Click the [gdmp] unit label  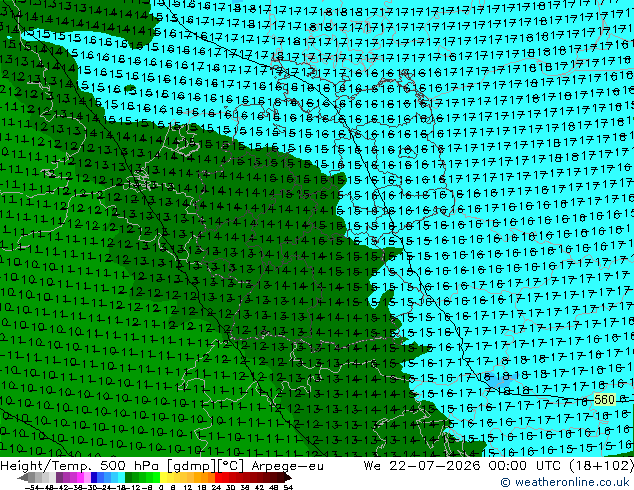point(192,466)
